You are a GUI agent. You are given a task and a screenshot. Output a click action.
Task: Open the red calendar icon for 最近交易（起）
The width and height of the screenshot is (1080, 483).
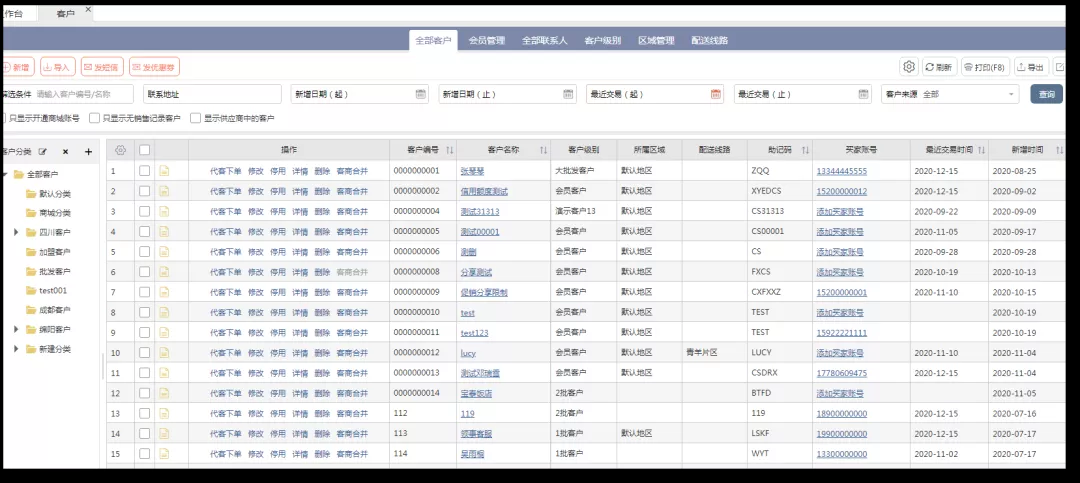pyautogui.click(x=716, y=94)
